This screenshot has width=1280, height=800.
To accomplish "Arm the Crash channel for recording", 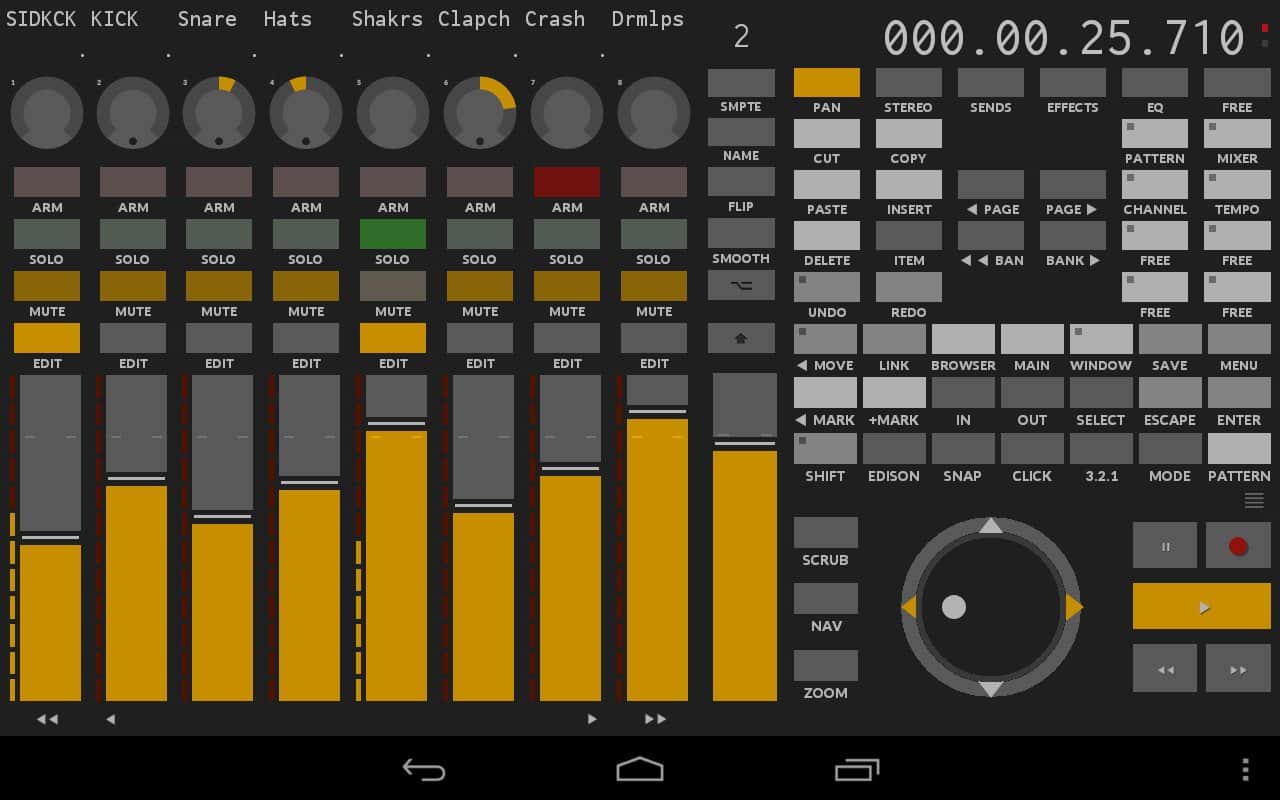I will 567,183.
